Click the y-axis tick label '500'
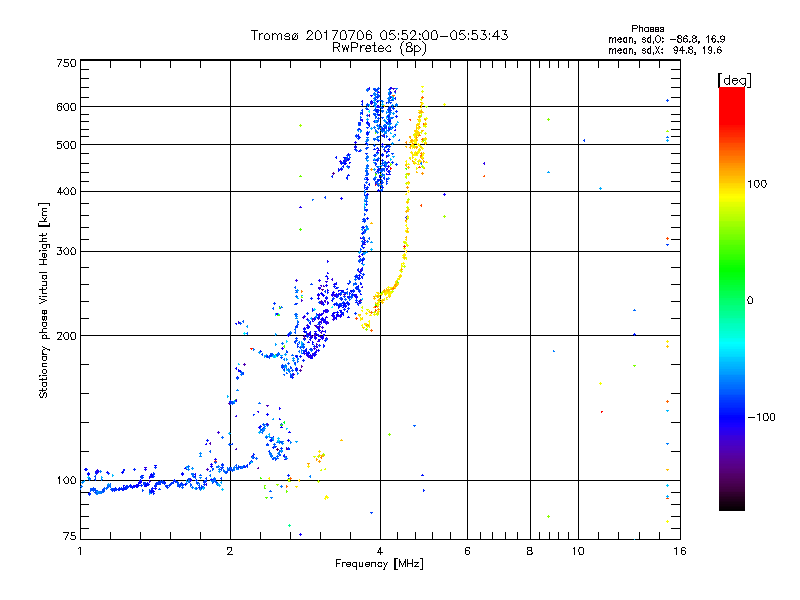 click(x=67, y=145)
